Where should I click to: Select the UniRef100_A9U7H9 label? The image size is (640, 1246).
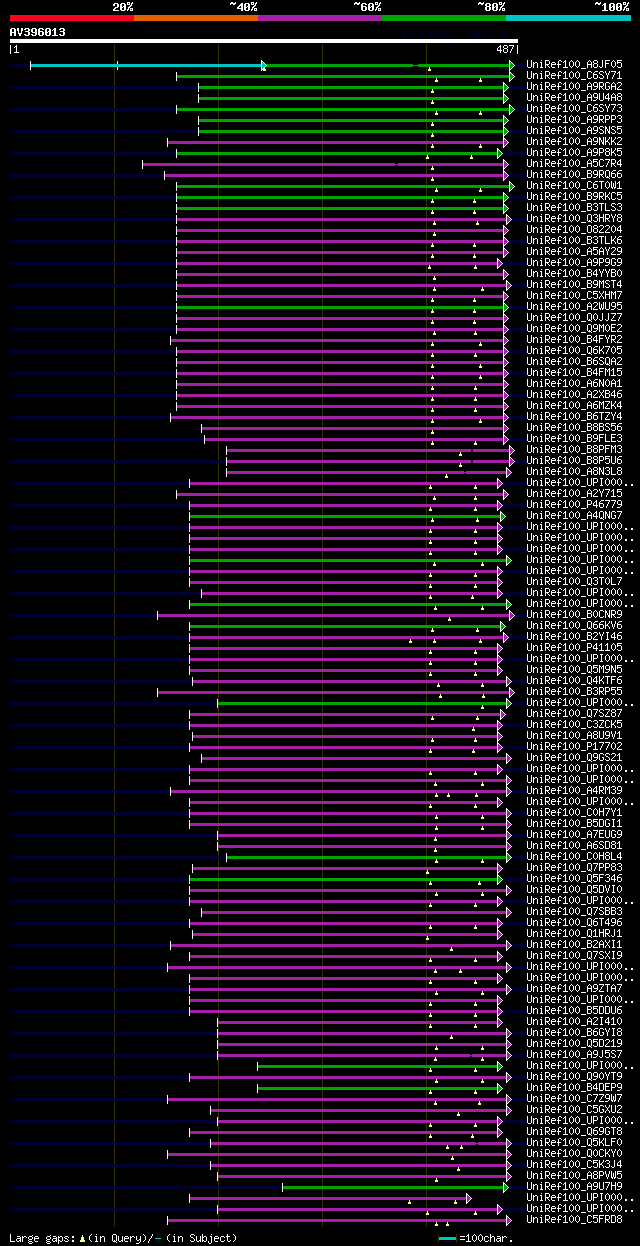(x=575, y=1187)
